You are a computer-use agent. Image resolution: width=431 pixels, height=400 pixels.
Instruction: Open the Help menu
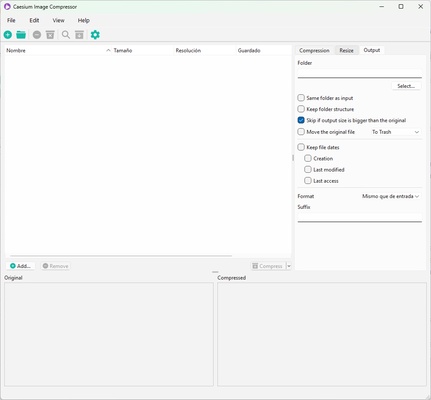[84, 20]
